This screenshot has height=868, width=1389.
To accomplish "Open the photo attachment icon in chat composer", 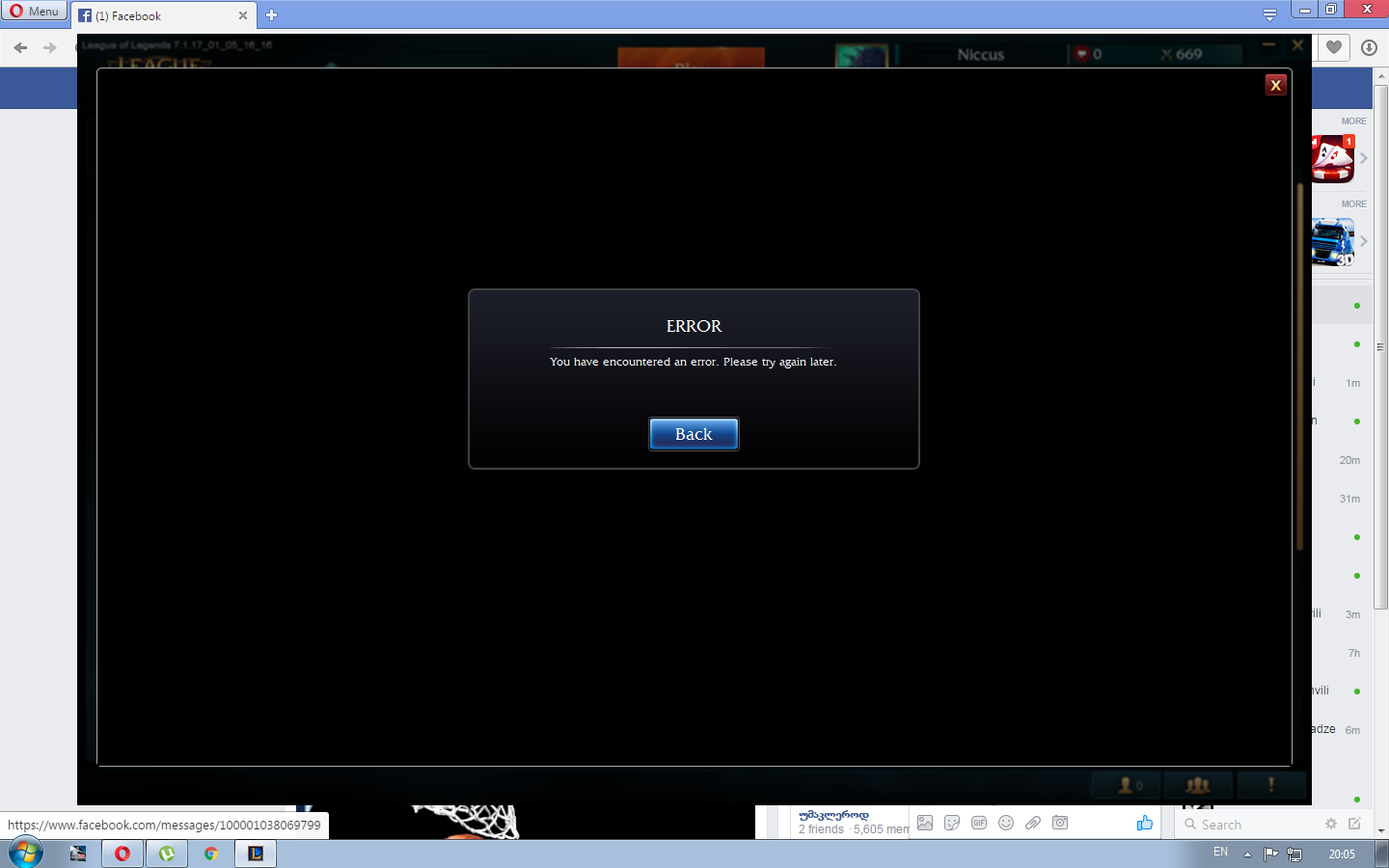I will (926, 823).
